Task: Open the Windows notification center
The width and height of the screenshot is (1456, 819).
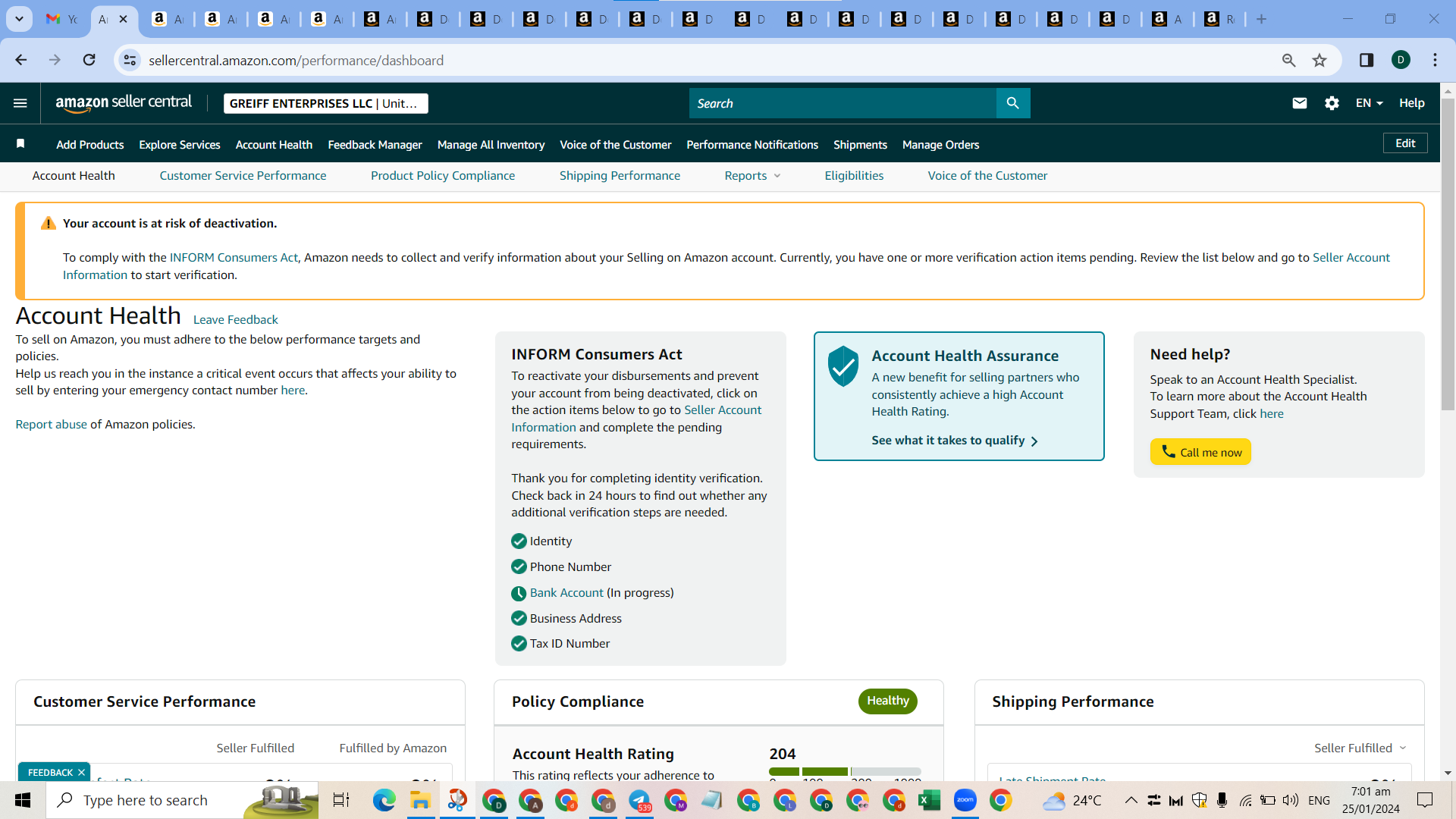Action: click(x=1425, y=800)
